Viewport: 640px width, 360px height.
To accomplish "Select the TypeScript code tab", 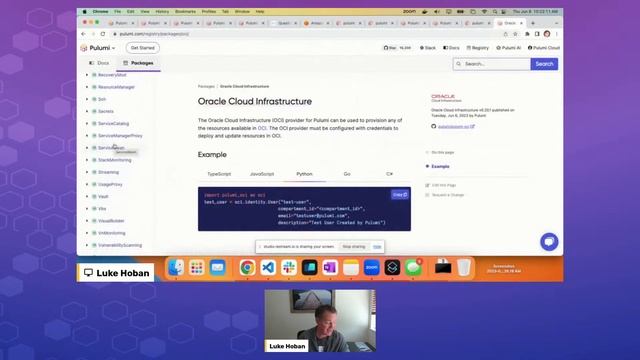I will pyautogui.click(x=219, y=174).
